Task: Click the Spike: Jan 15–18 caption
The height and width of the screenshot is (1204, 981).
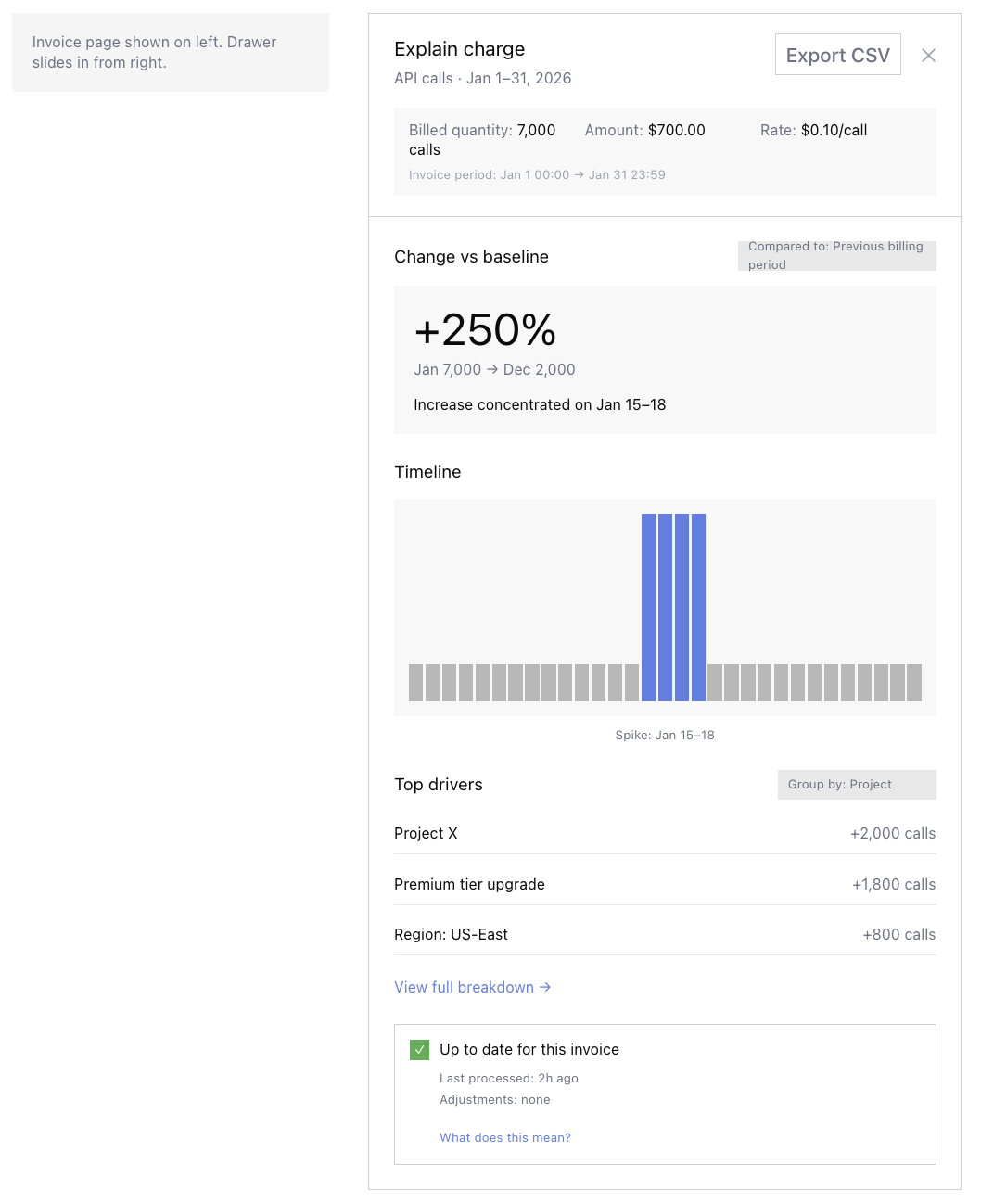Action: [664, 735]
